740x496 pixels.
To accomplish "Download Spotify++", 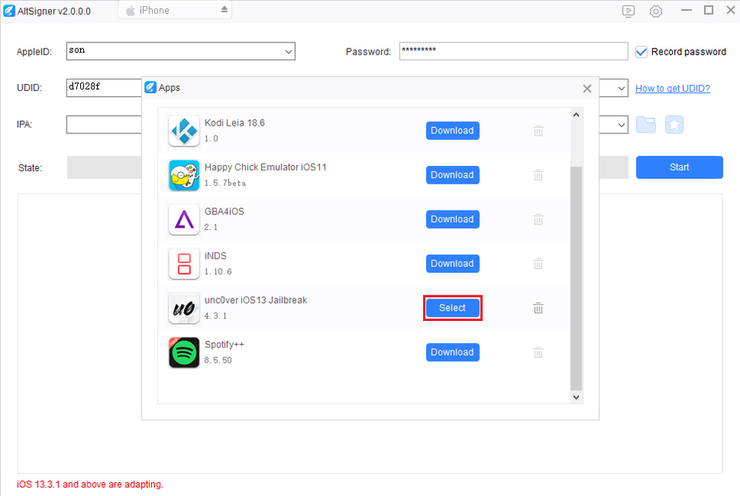I will click(x=452, y=353).
